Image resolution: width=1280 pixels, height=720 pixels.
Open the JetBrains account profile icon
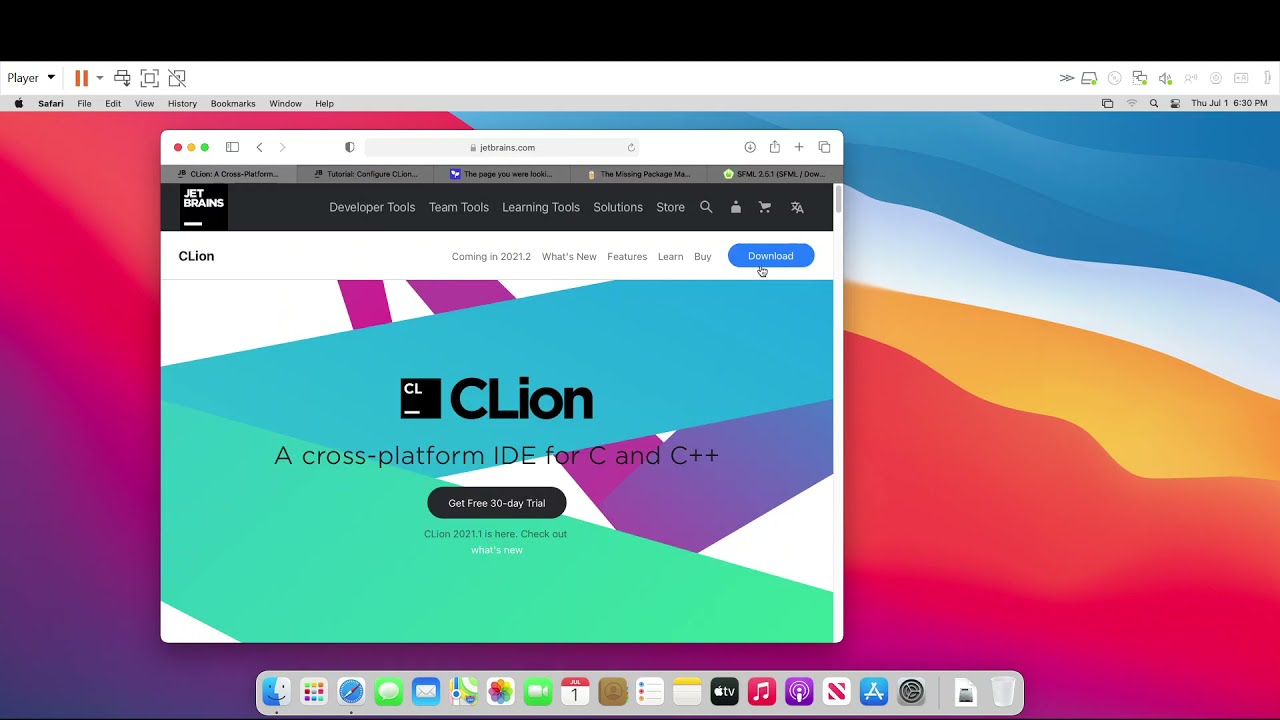(x=736, y=207)
